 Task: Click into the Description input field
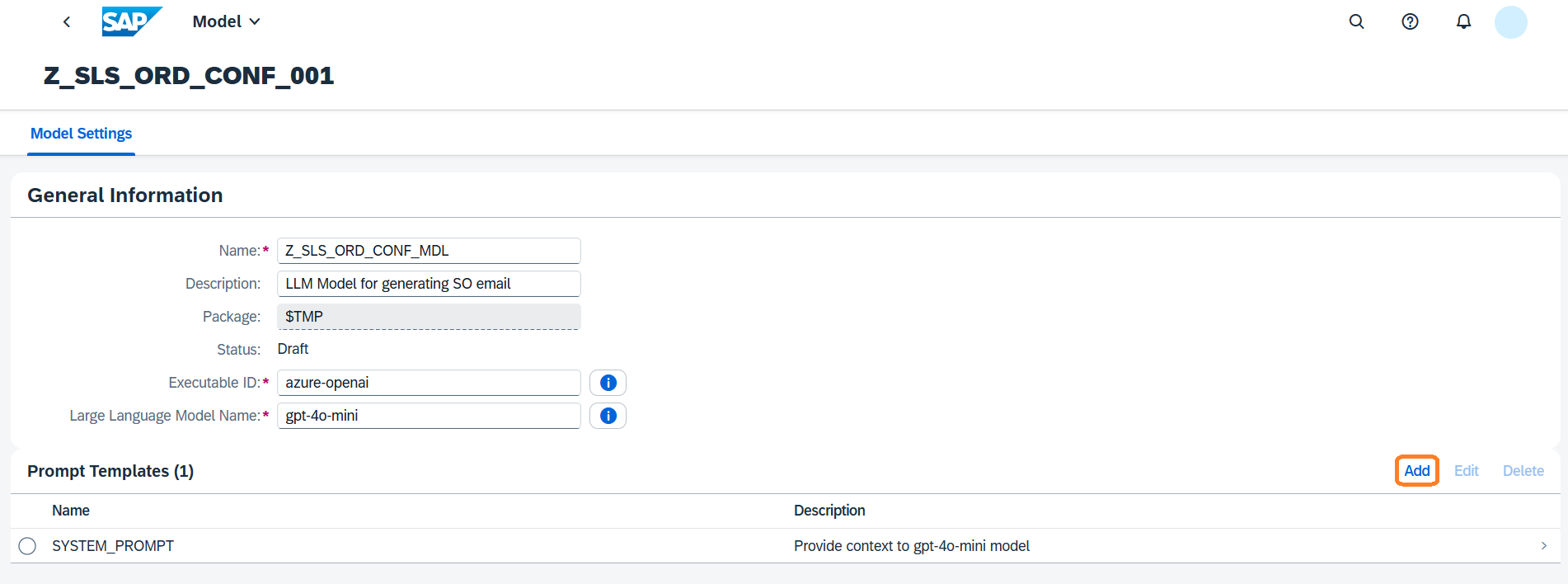pos(429,284)
